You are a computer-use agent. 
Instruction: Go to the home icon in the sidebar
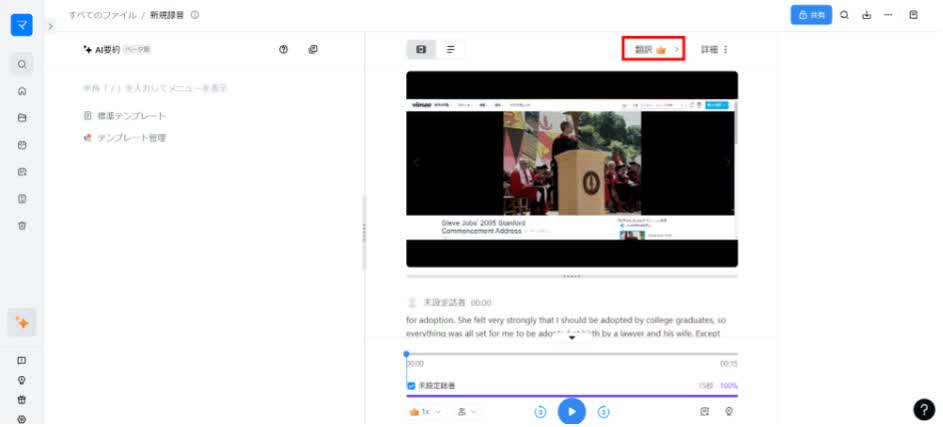[22, 91]
